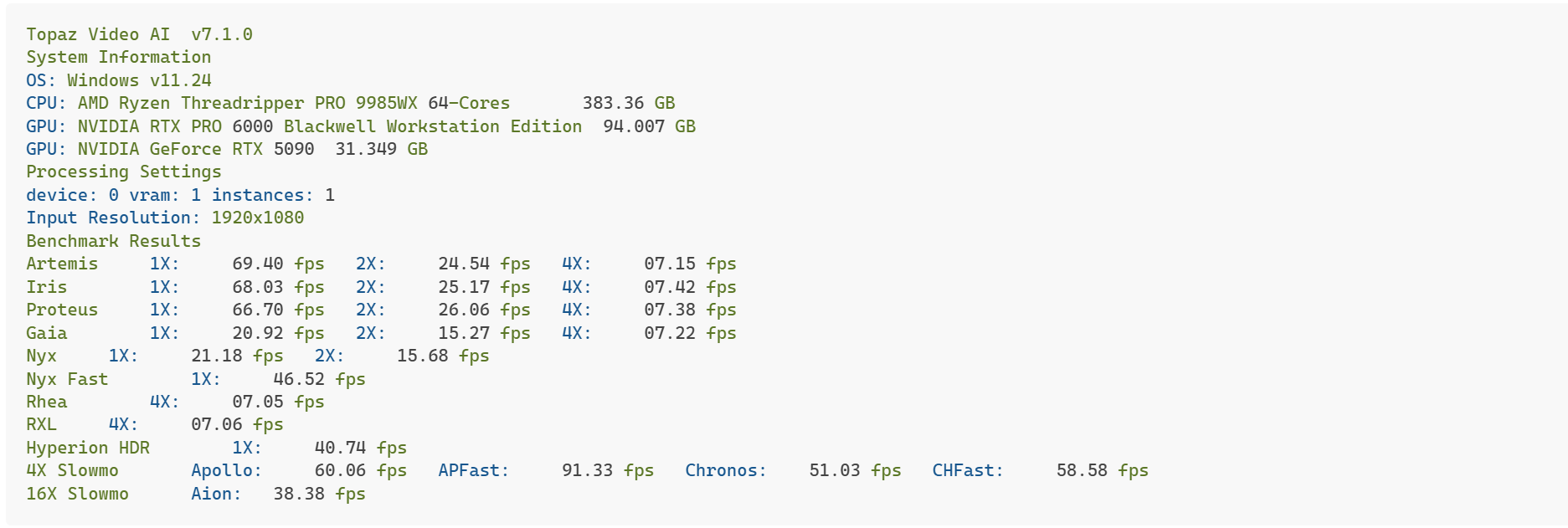The image size is (1568, 528).
Task: Click the GeForce RTX 5090 GPU line
Action: click(x=196, y=149)
